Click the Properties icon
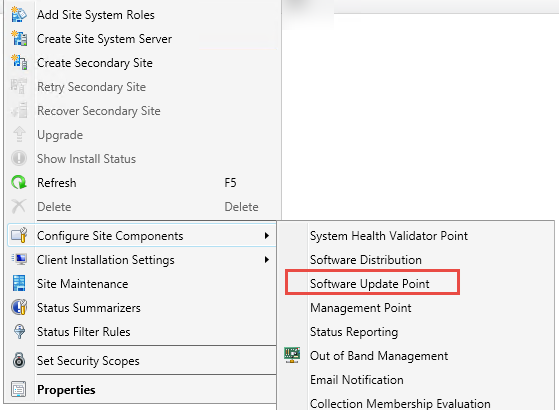This screenshot has height=410, width=559. [19, 389]
